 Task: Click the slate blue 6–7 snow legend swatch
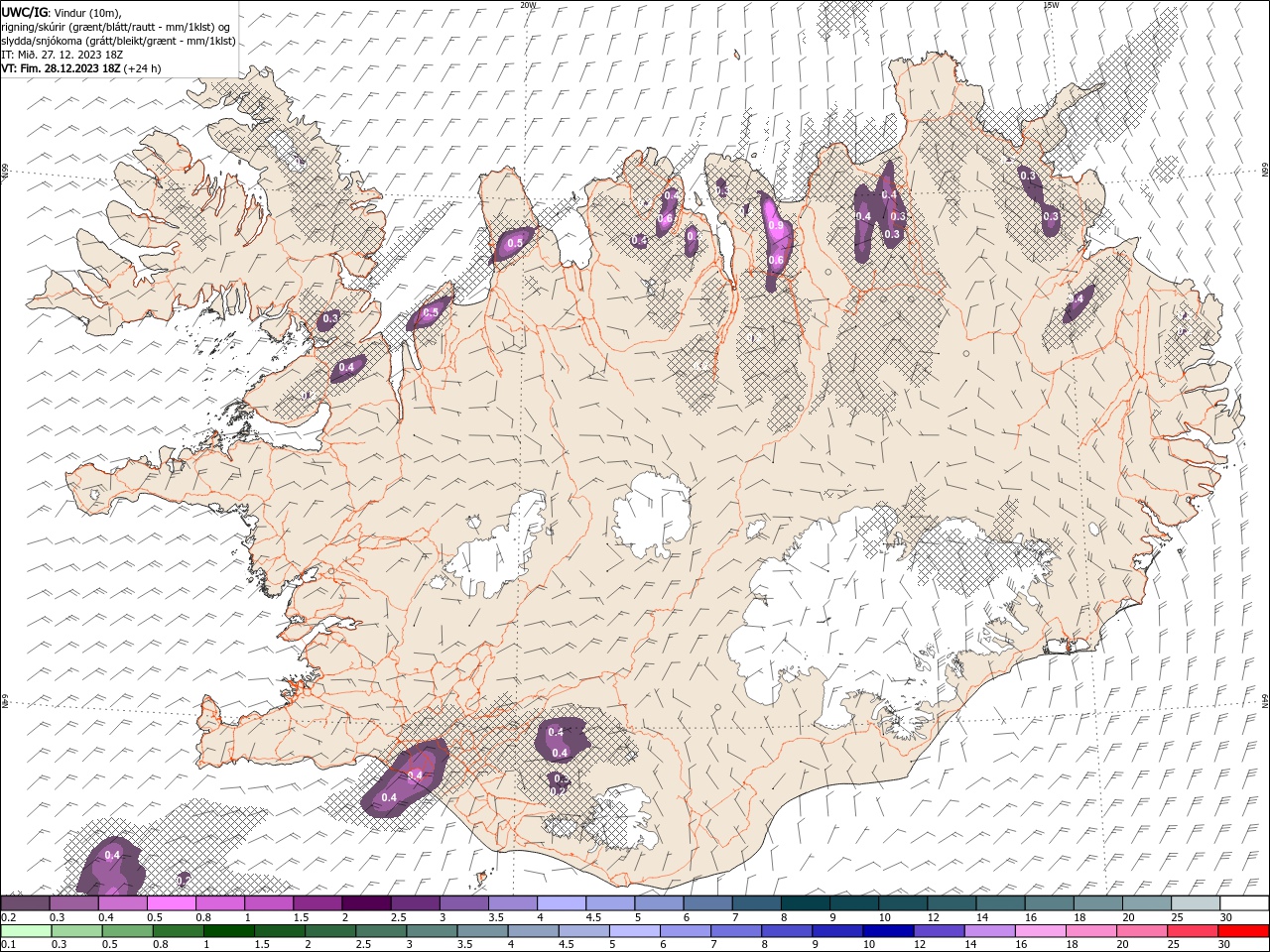(707, 903)
